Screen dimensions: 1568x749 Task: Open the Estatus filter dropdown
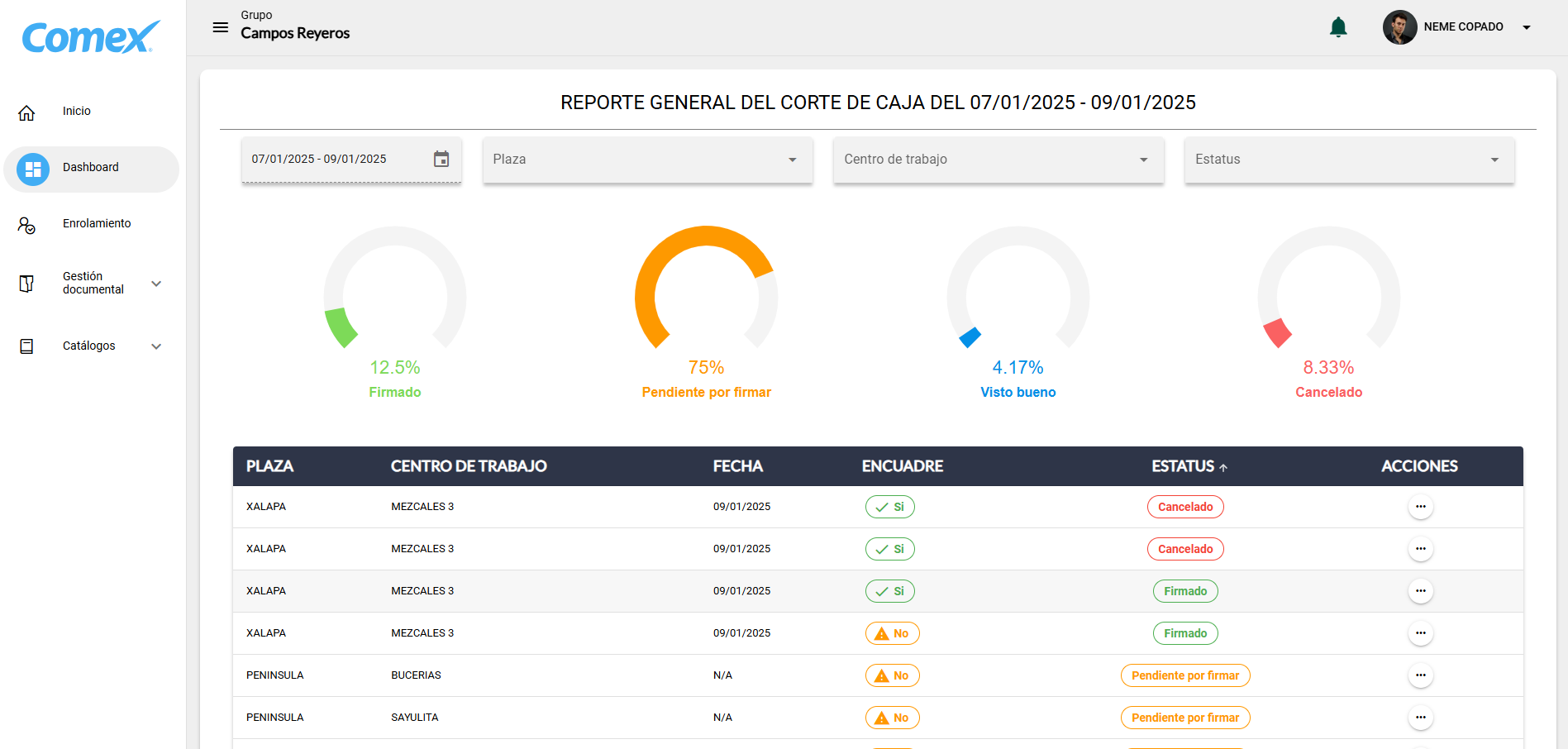click(x=1348, y=160)
